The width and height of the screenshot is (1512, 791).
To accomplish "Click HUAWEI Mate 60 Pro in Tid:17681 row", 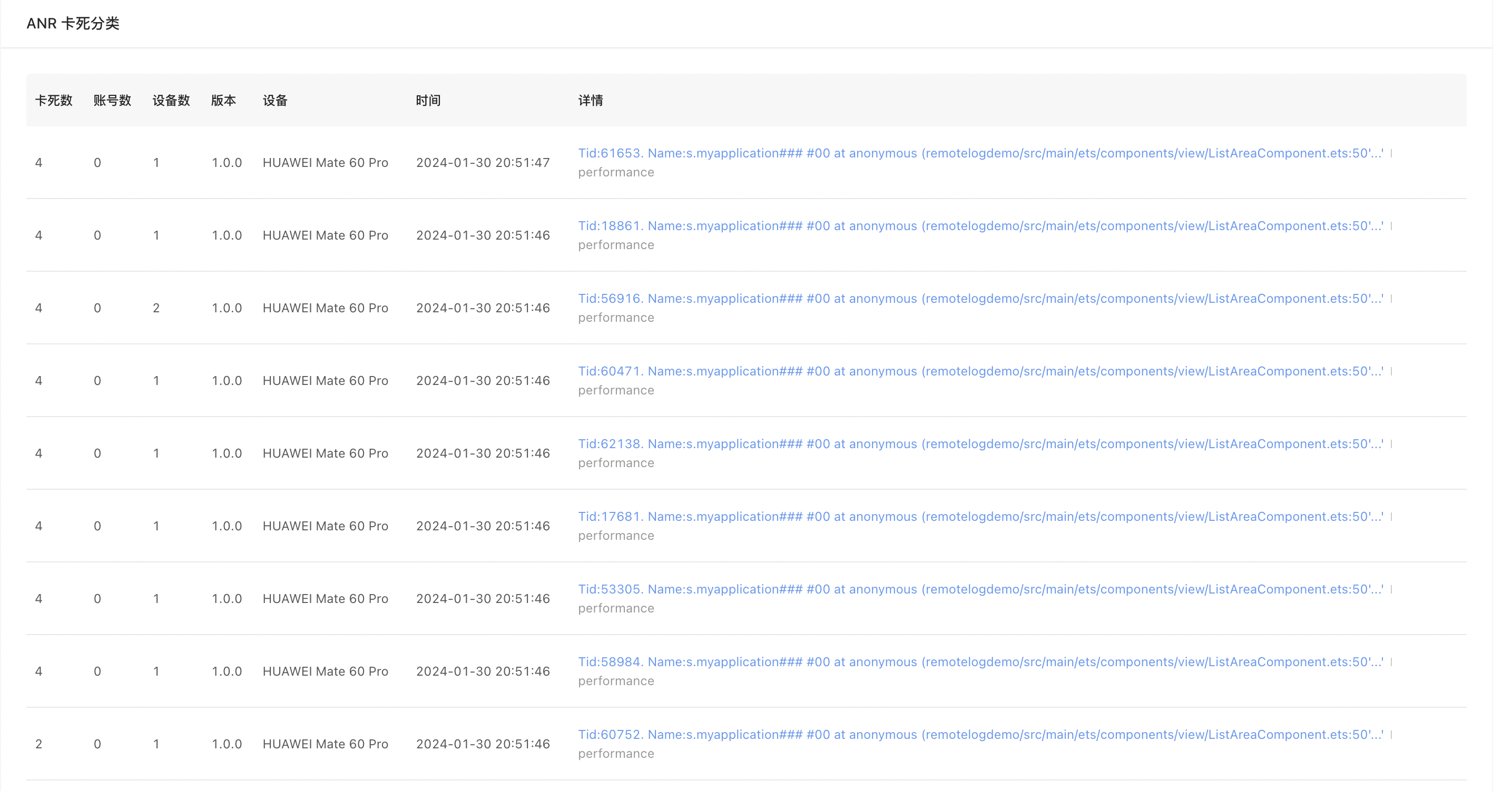I will coord(325,526).
